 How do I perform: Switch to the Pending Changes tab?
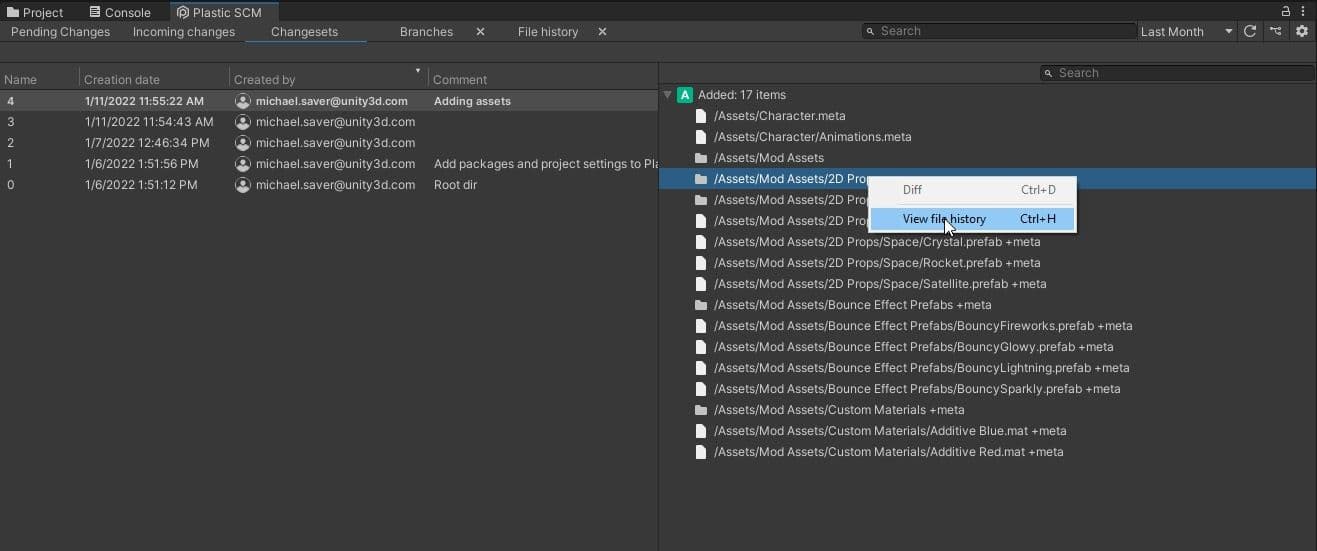60,32
